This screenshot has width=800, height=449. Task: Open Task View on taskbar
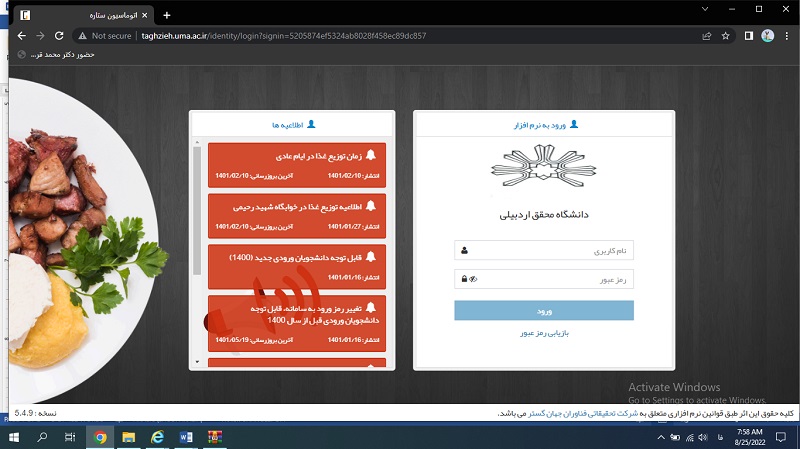tap(70, 437)
